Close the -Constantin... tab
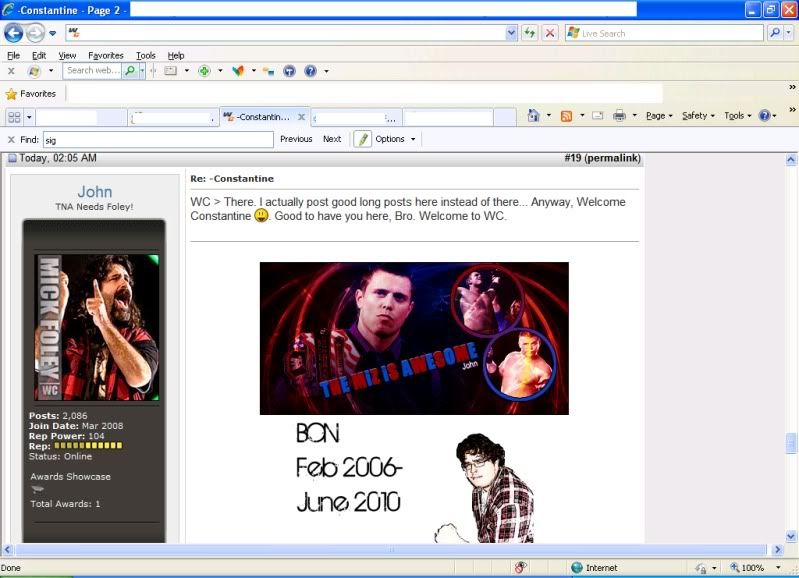799x578 pixels. pyautogui.click(x=302, y=117)
